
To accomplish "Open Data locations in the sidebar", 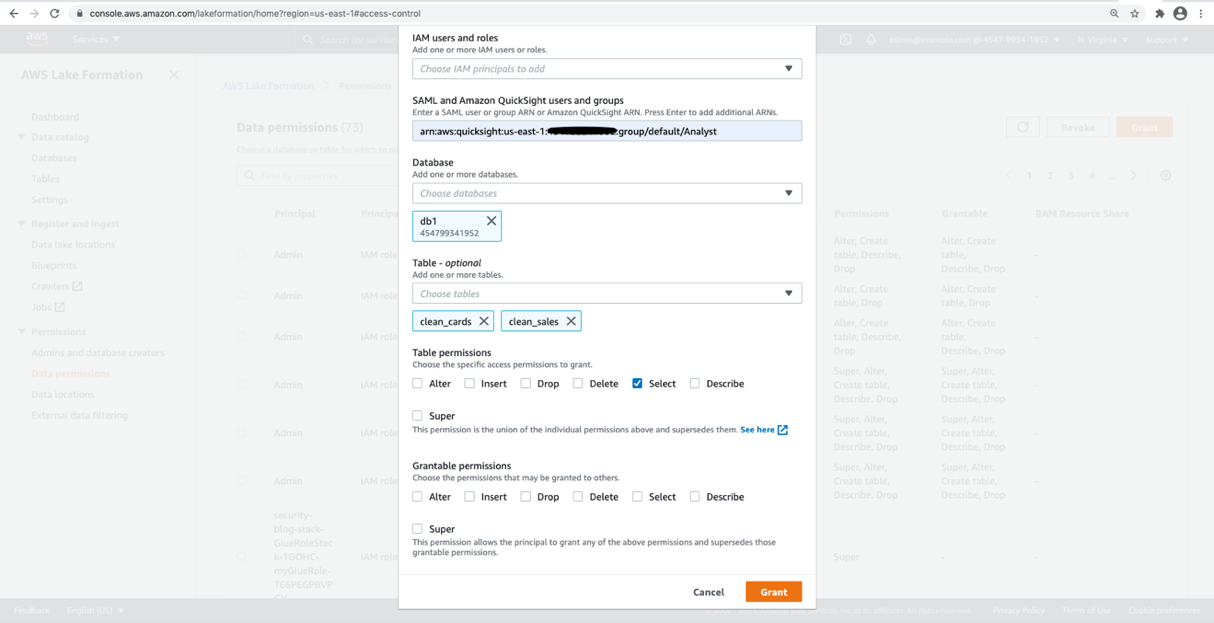I will (63, 395).
